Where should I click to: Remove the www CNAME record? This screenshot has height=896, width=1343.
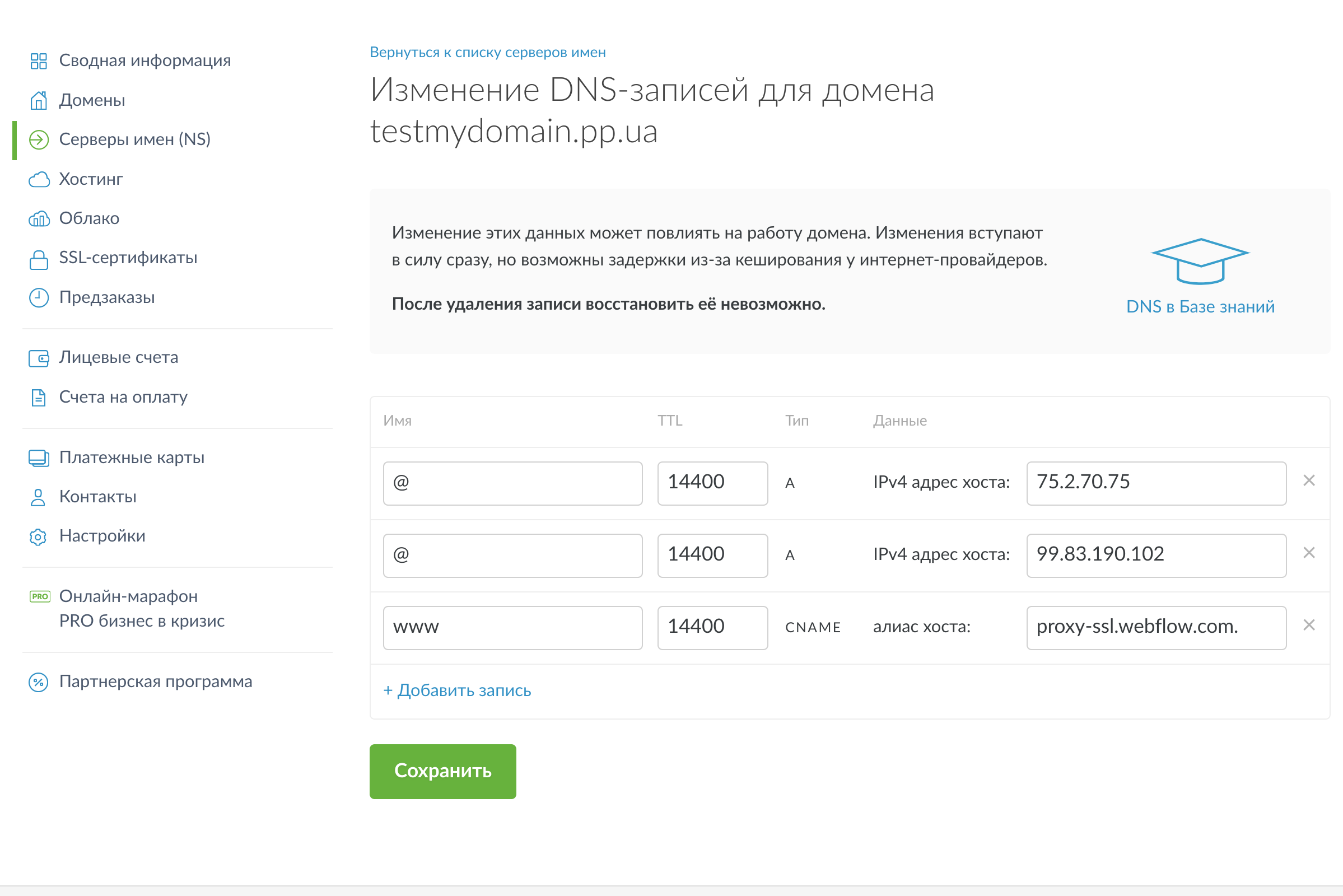(x=1308, y=624)
